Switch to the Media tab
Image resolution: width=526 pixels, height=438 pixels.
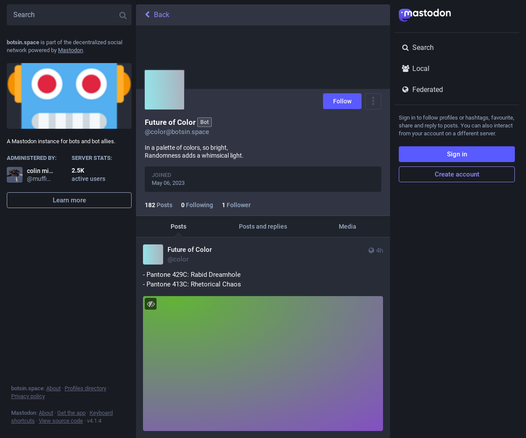click(x=347, y=226)
